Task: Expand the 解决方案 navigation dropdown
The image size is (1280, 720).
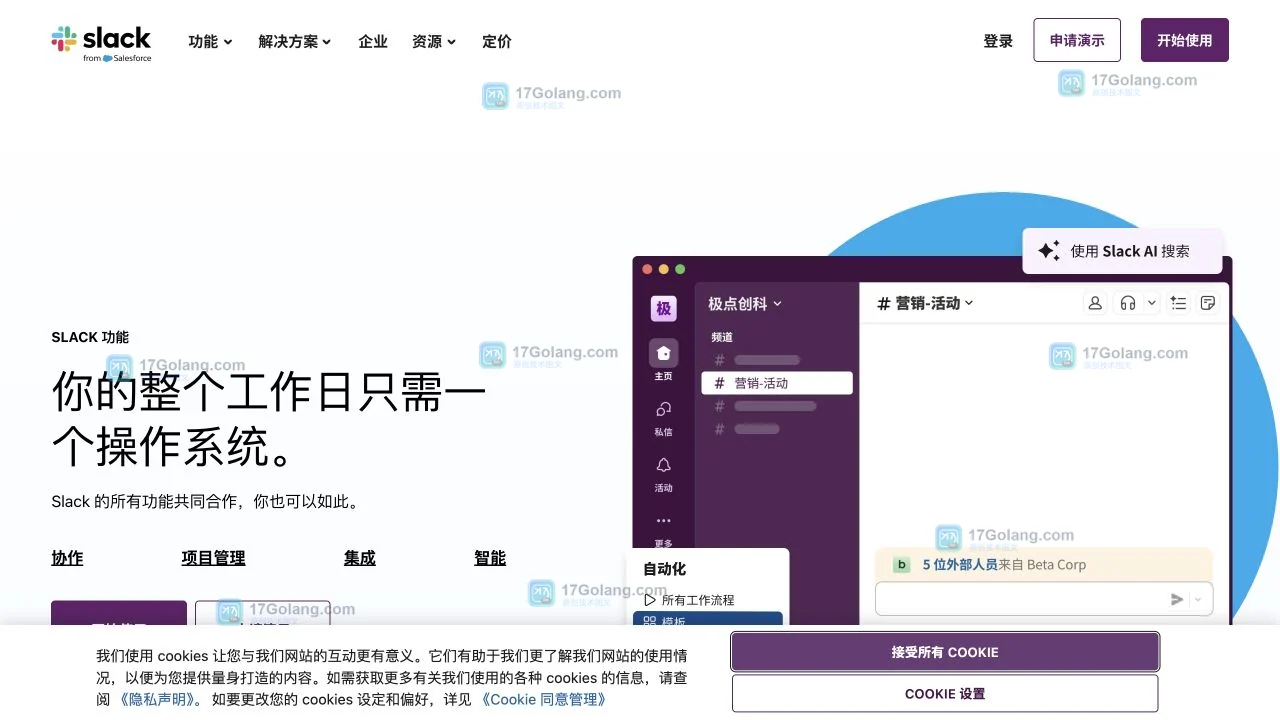Action: click(295, 41)
